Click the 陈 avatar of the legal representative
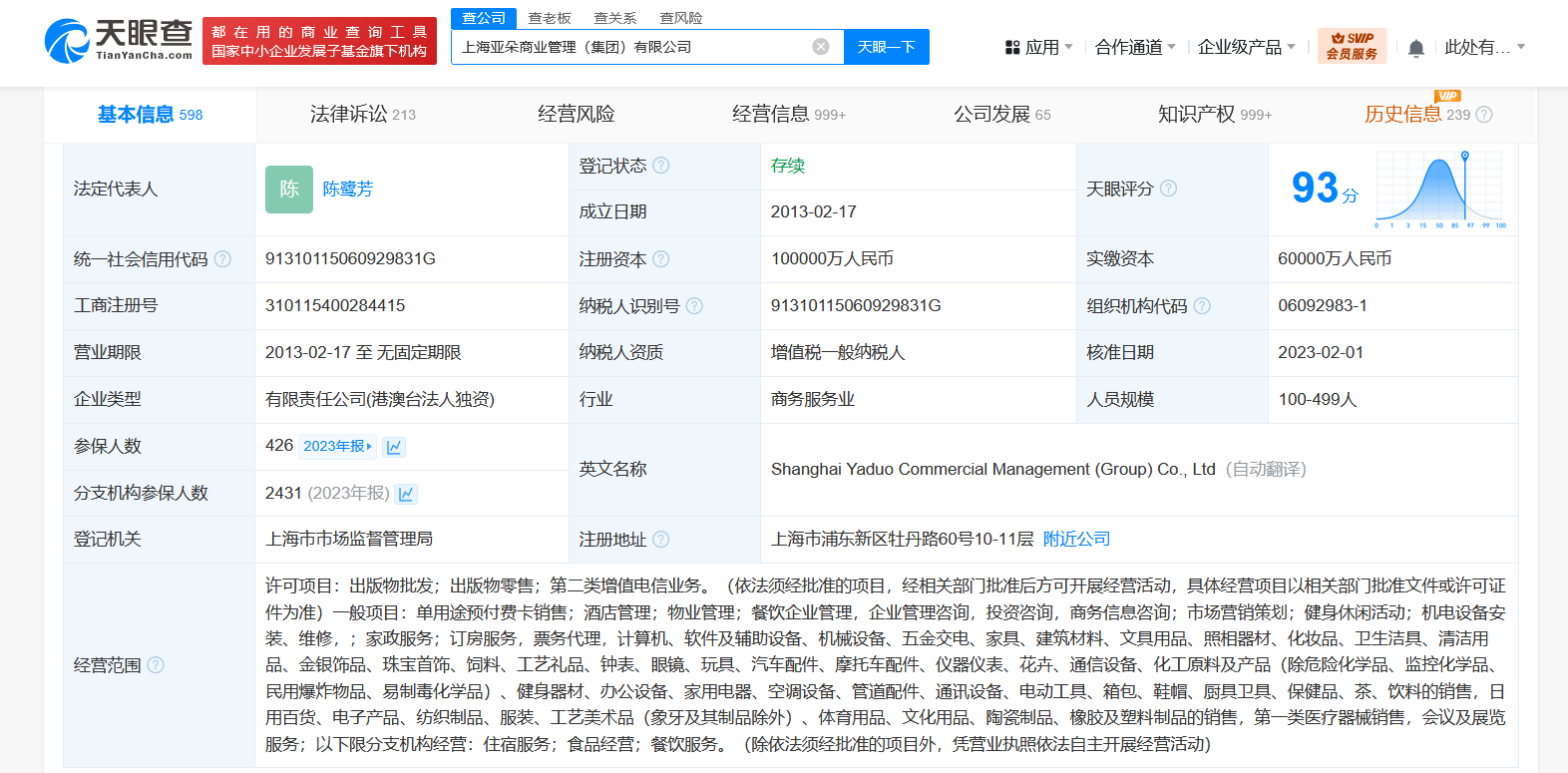 point(289,190)
